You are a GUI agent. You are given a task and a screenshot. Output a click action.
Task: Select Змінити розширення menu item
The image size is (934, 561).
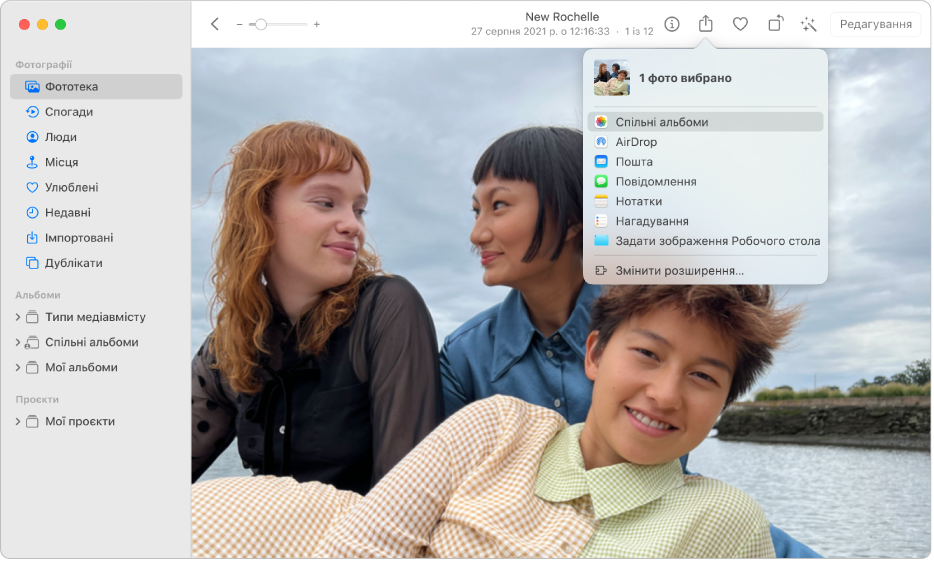click(x=679, y=270)
